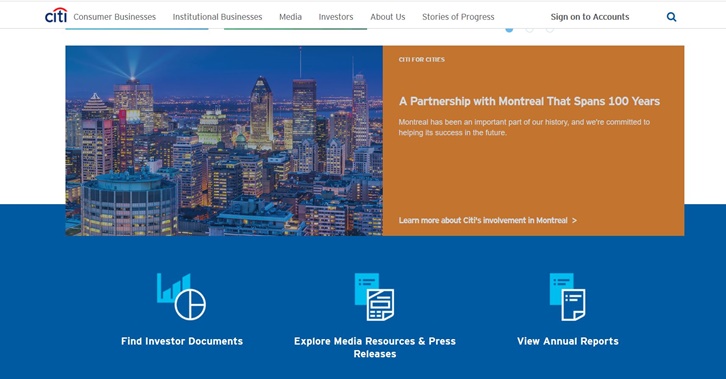Select the first carousel dot
726x379 pixels.
(x=509, y=30)
